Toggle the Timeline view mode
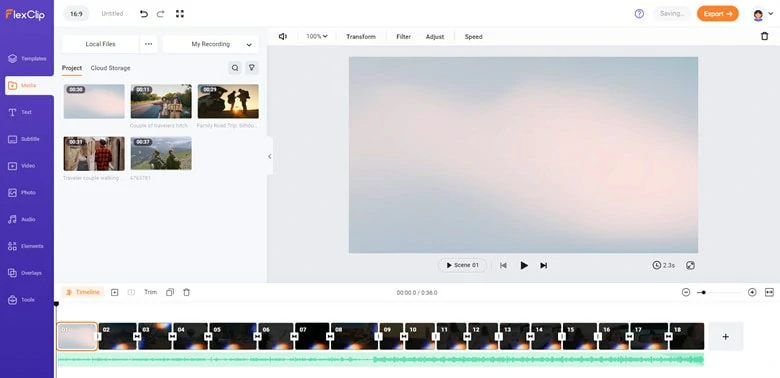 coord(83,292)
